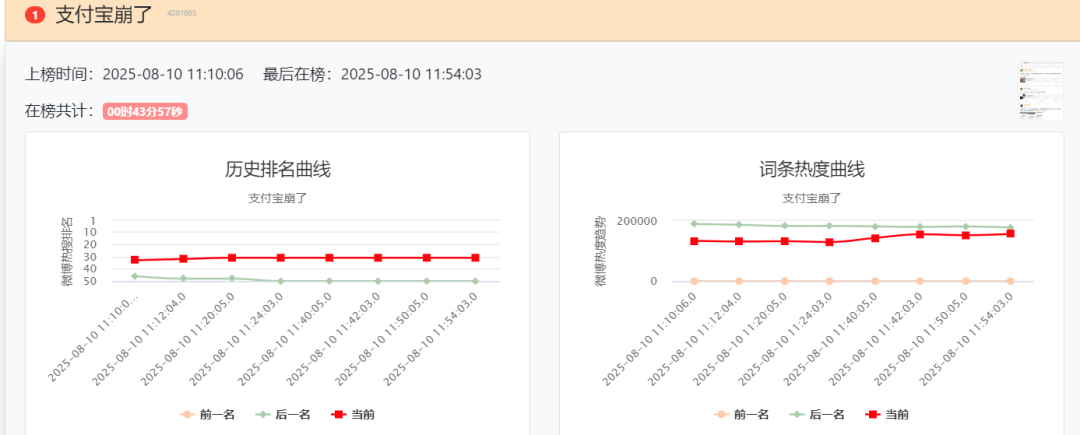The image size is (1080, 435).
Task: Click 支付宝崩了 subtitle under 历史排名曲线
Action: 278,198
